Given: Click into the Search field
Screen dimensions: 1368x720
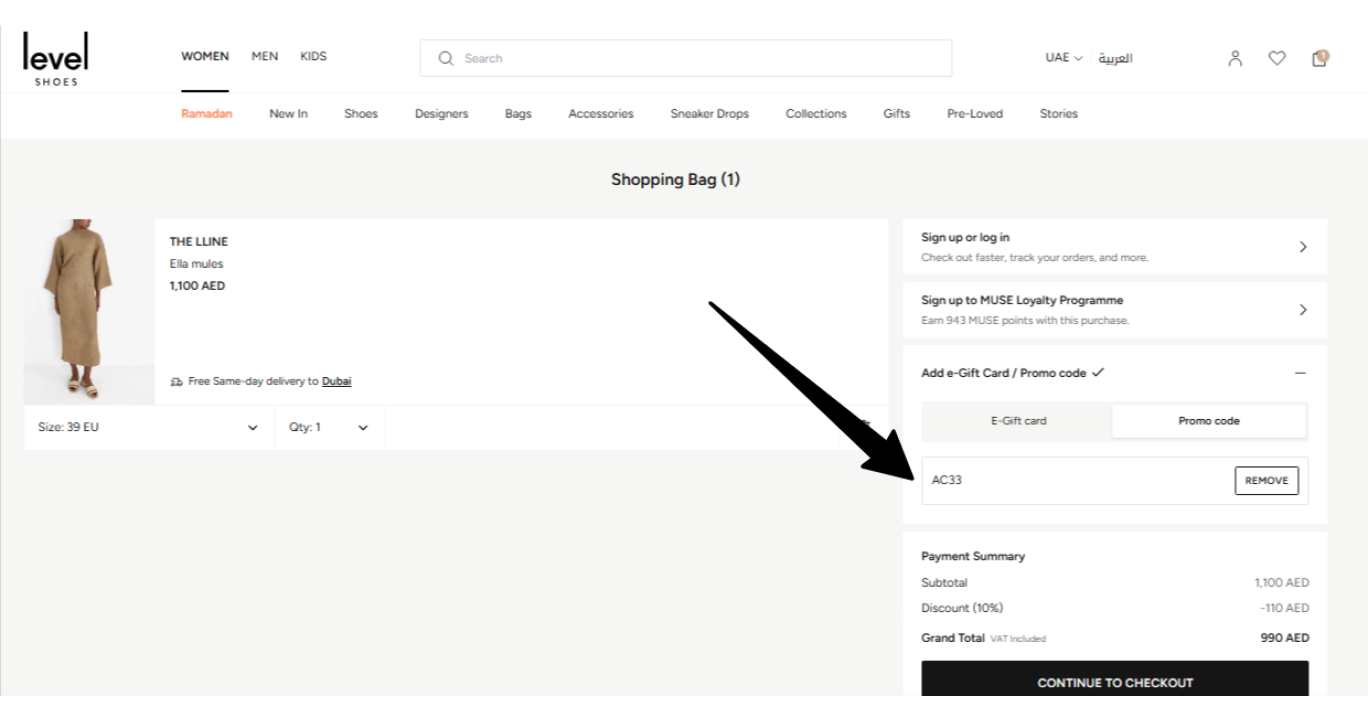Looking at the screenshot, I should coord(686,58).
